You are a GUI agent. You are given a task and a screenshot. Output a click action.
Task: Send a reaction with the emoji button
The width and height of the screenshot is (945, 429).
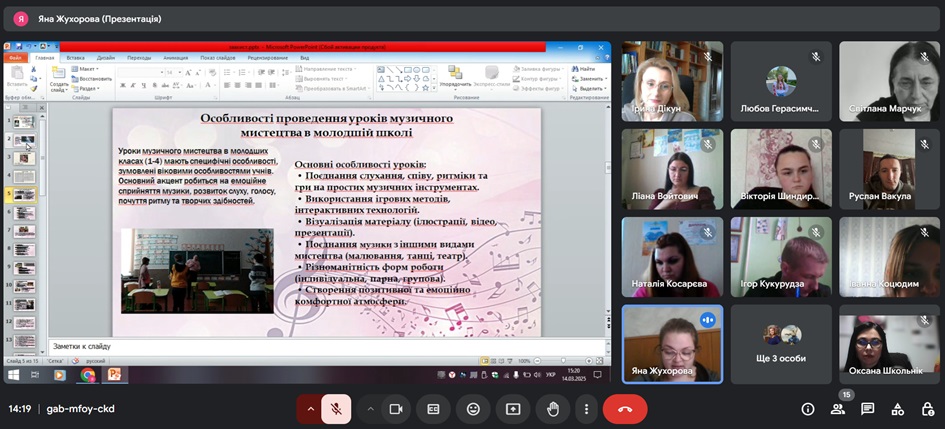[x=473, y=409]
